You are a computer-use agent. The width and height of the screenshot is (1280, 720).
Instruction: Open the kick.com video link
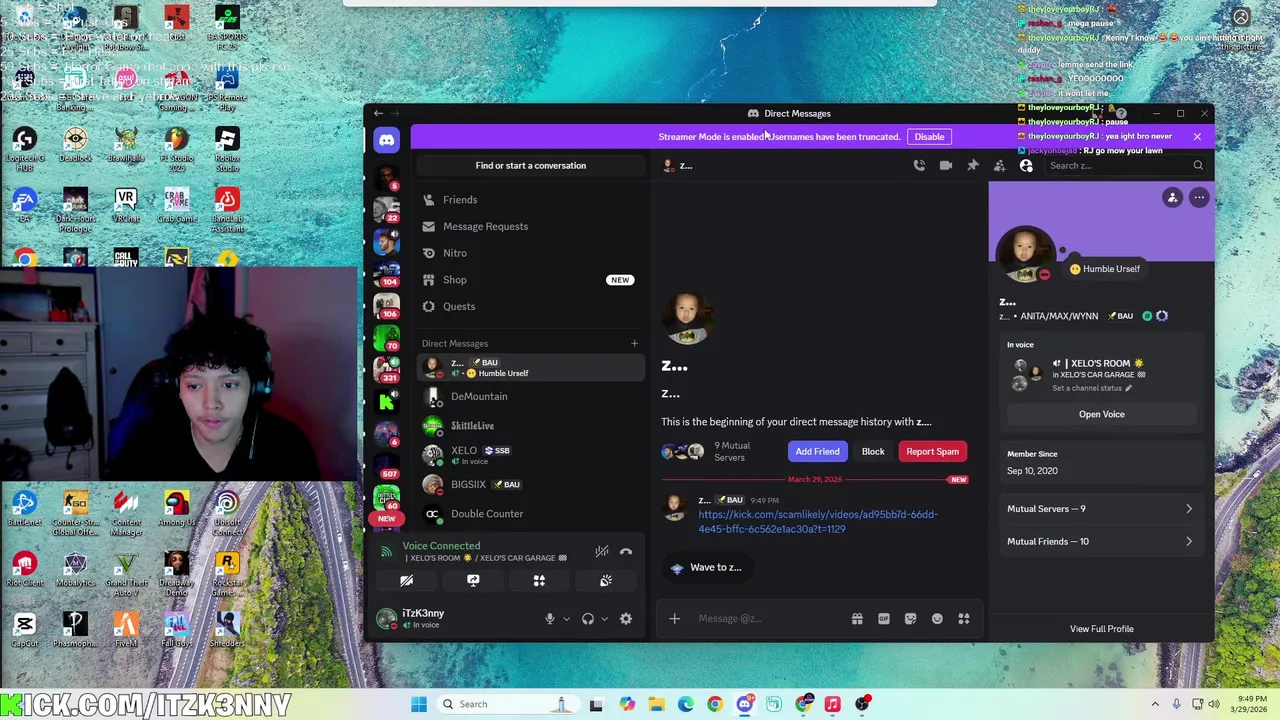(818, 521)
